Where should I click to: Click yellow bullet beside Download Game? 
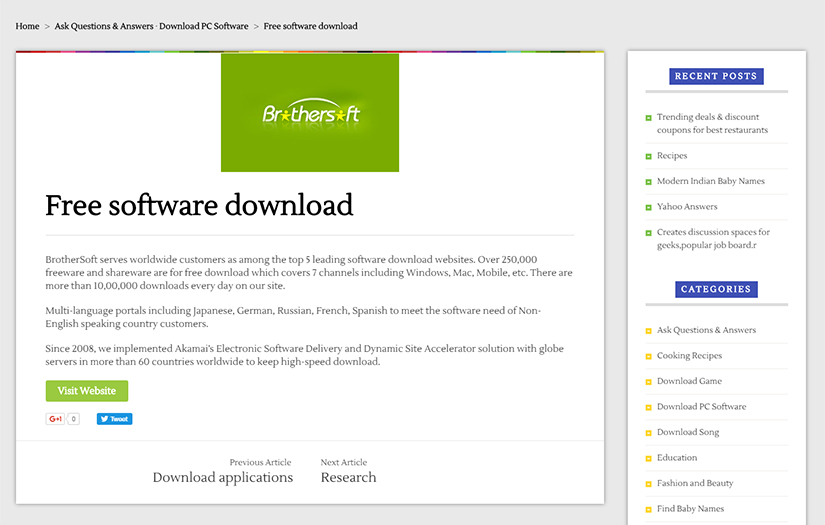coord(648,382)
